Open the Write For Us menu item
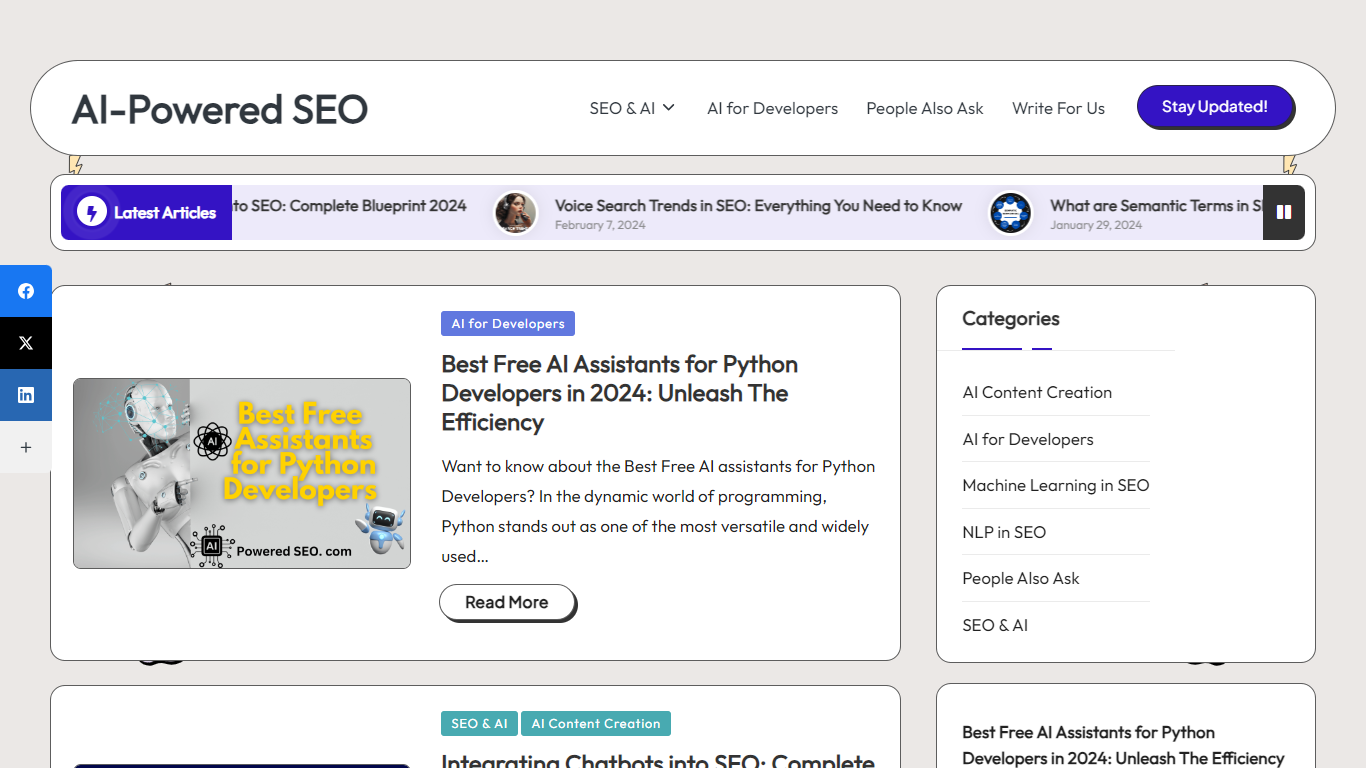Image resolution: width=1366 pixels, height=768 pixels. coord(1058,108)
